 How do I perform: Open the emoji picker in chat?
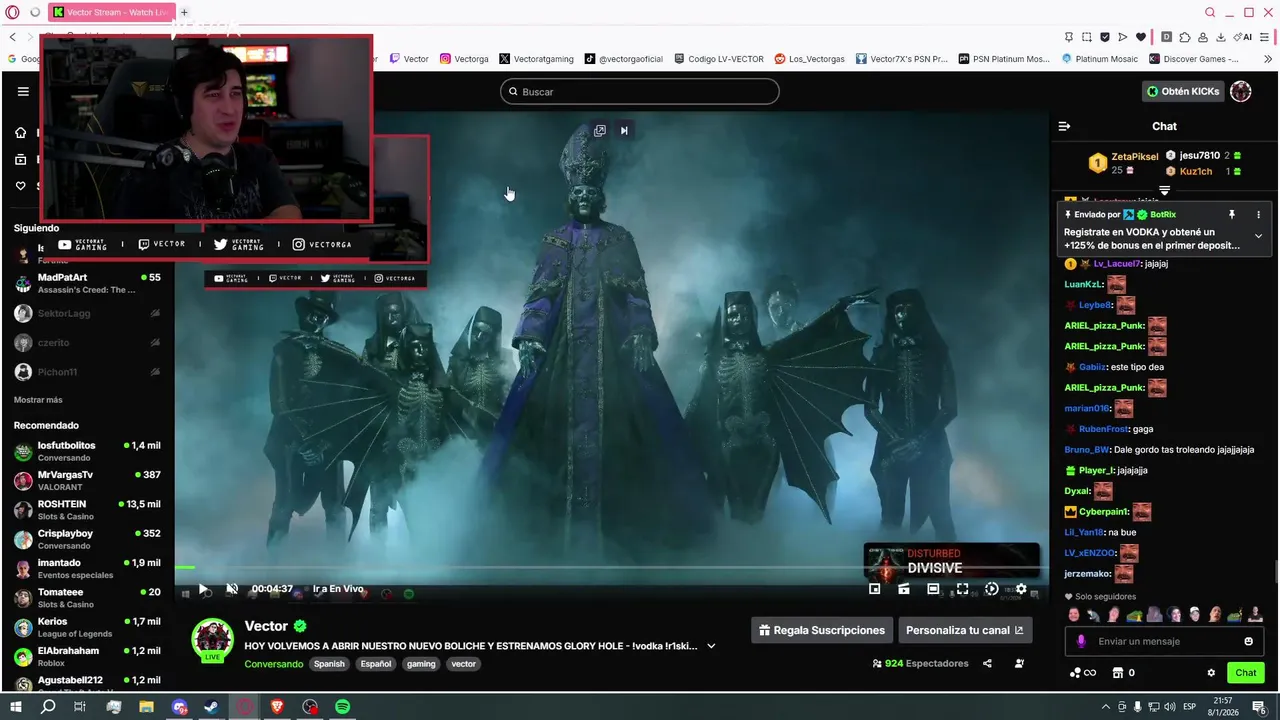(x=1248, y=641)
